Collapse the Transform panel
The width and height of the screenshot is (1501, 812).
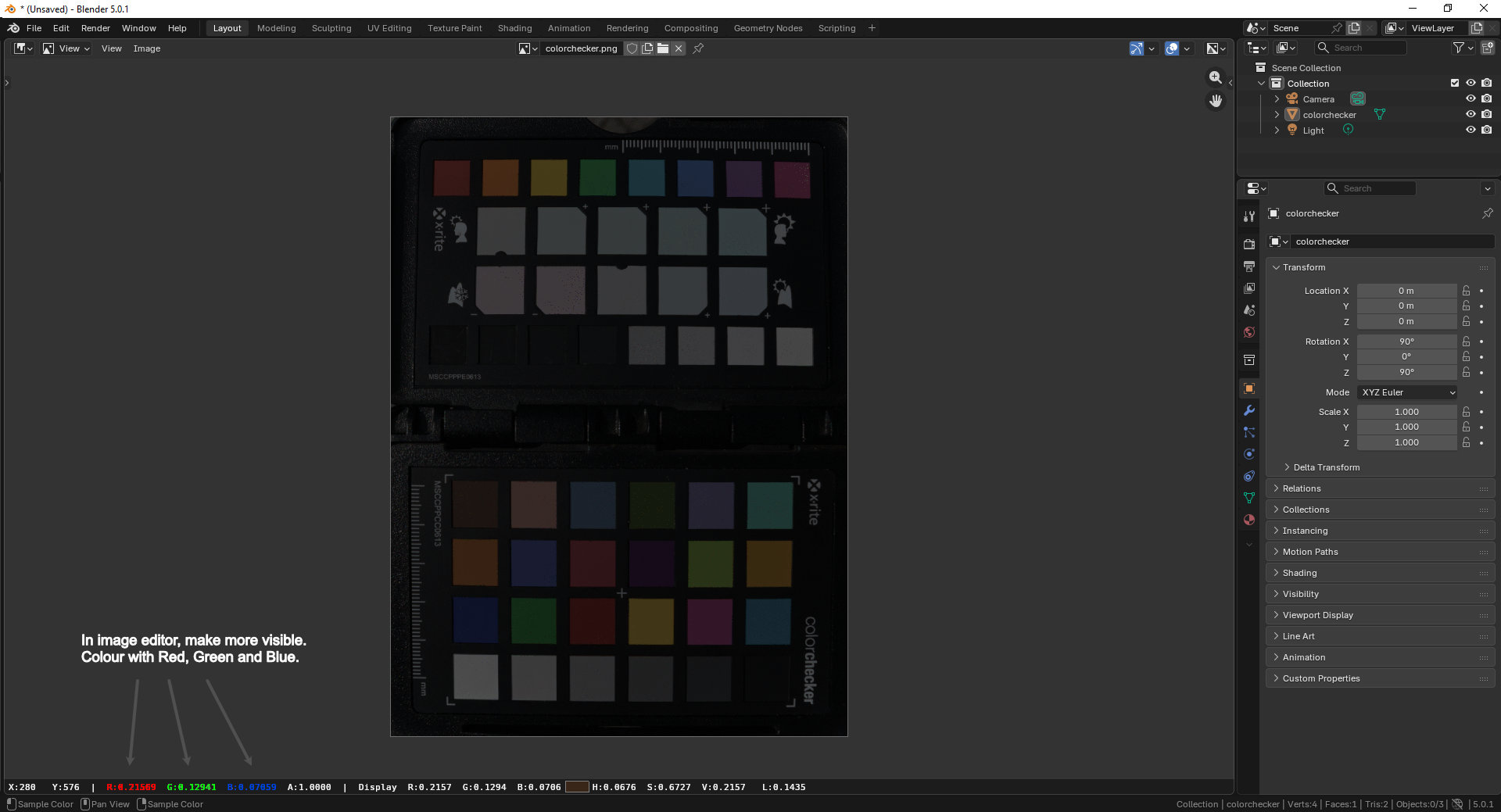[x=1304, y=267]
